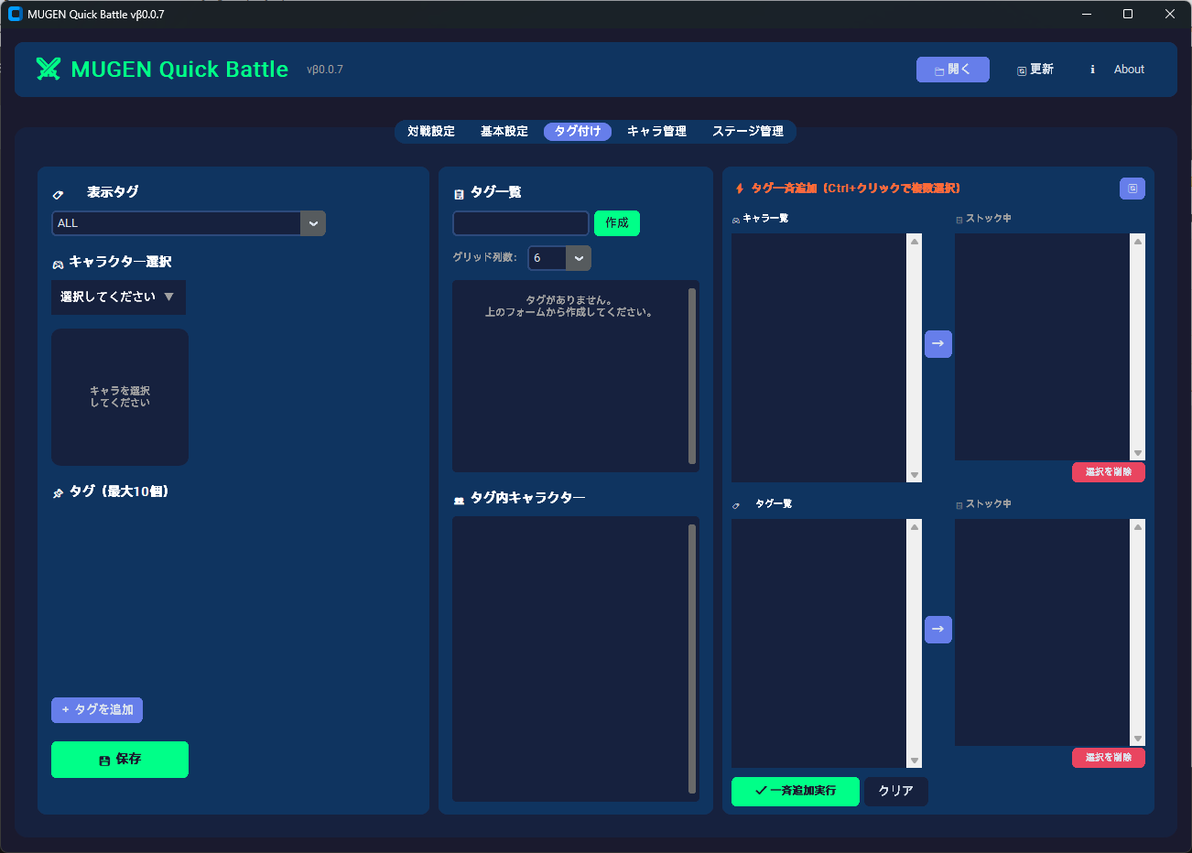Click down arrow of batch タグ一覧 scrollbar
Screen dimensions: 1192x853
pyautogui.click(x=915, y=761)
